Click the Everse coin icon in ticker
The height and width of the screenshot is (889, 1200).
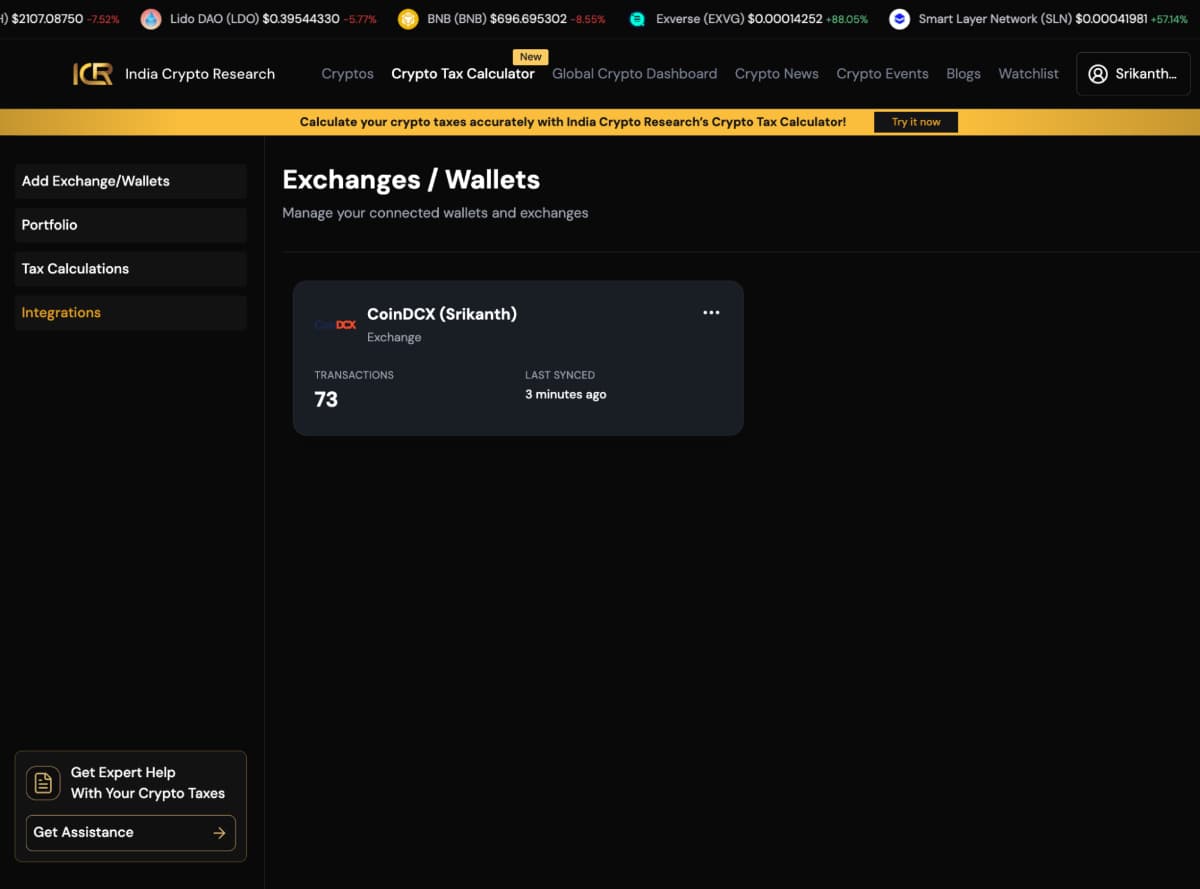pyautogui.click(x=637, y=19)
